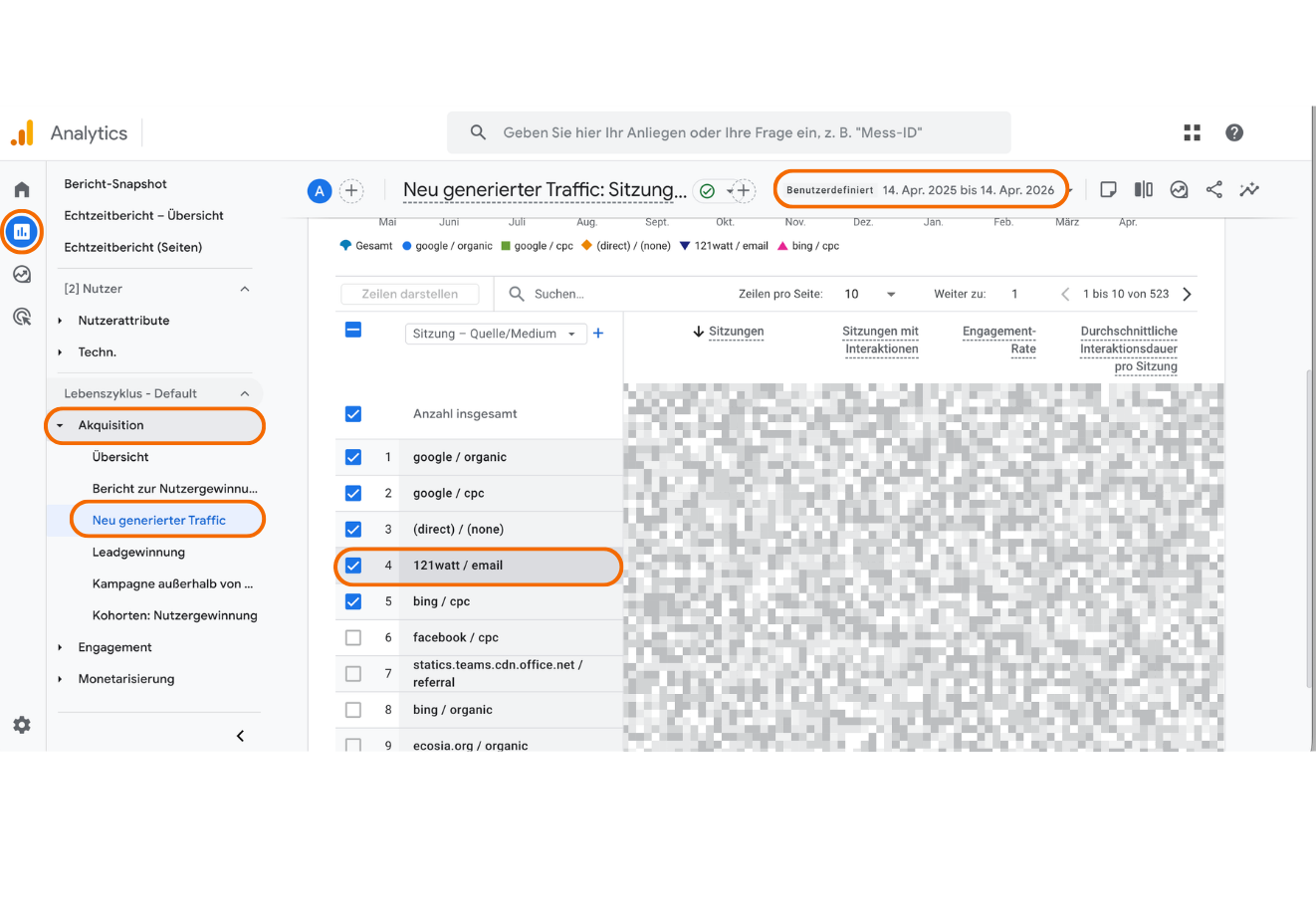Expand the Engagement section in sidebar
Image resolution: width=1316 pixels, height=922 pixels.
(x=114, y=647)
